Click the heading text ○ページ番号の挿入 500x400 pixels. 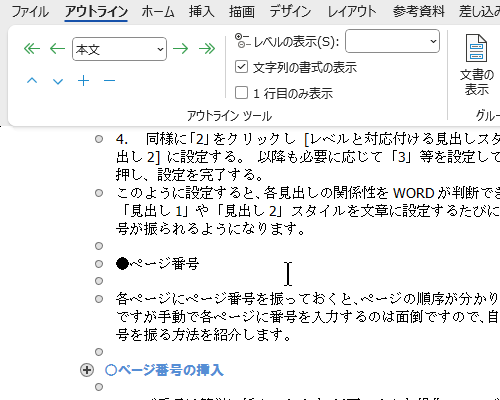click(164, 370)
